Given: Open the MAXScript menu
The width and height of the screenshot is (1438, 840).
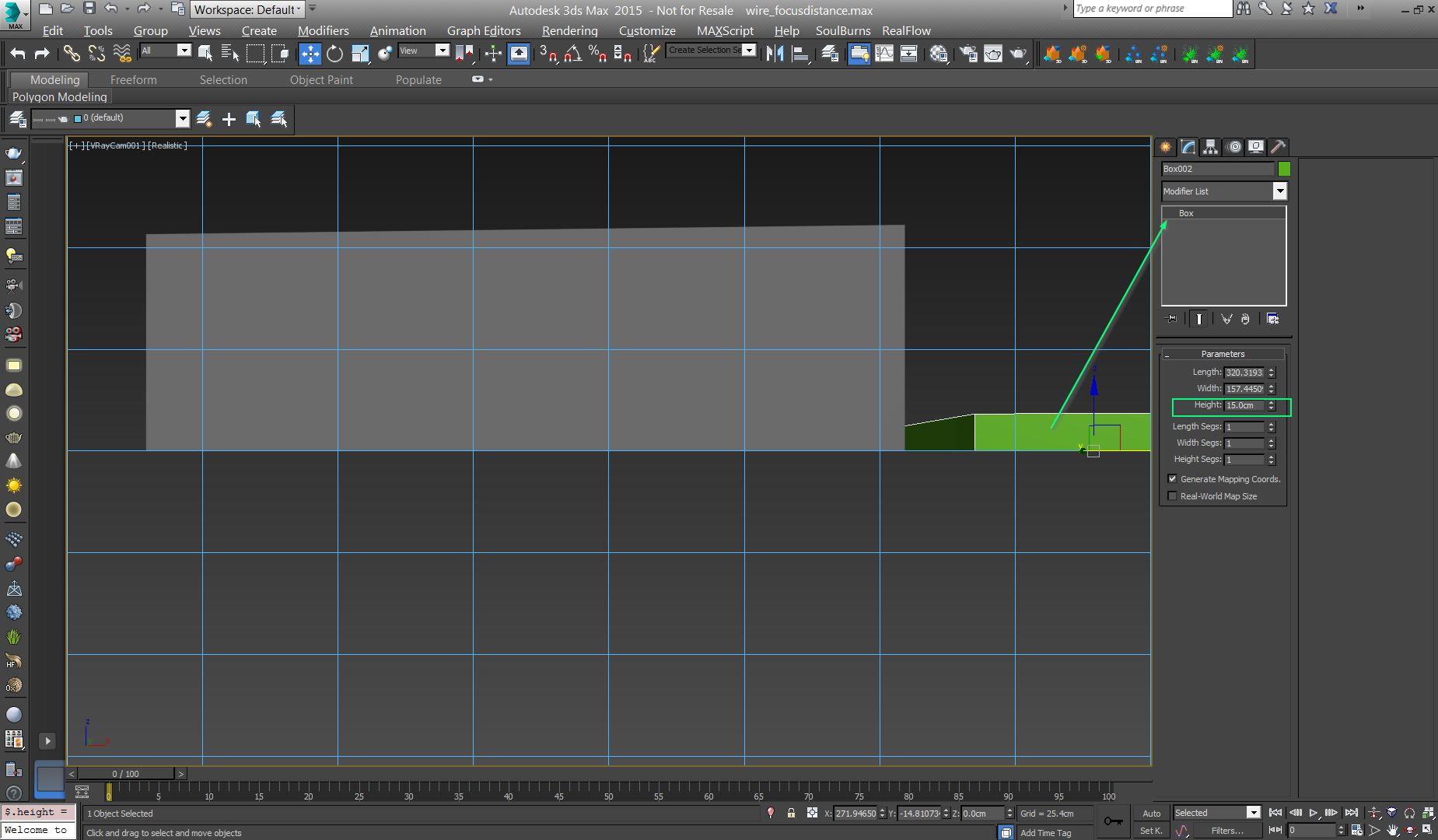Looking at the screenshot, I should [x=725, y=30].
